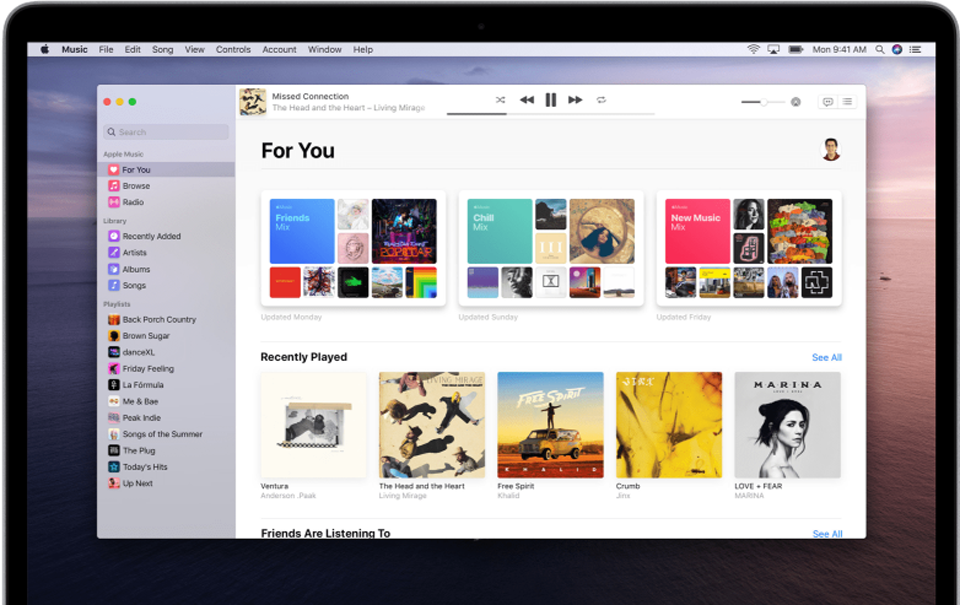The width and height of the screenshot is (960, 605).
Task: Click See All for Recently Played
Action: (x=827, y=358)
